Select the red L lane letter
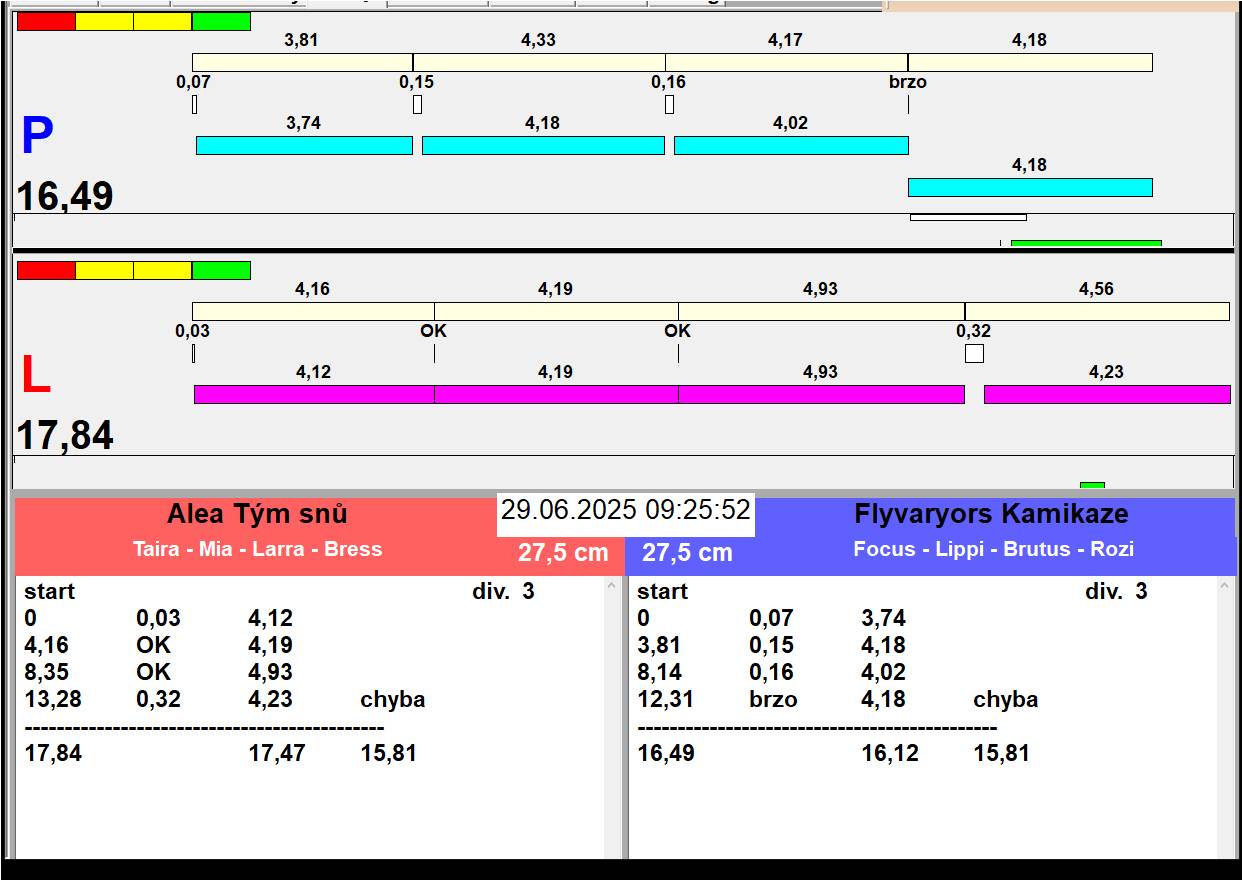Viewport: 1242px width, 880px height. click(35, 376)
